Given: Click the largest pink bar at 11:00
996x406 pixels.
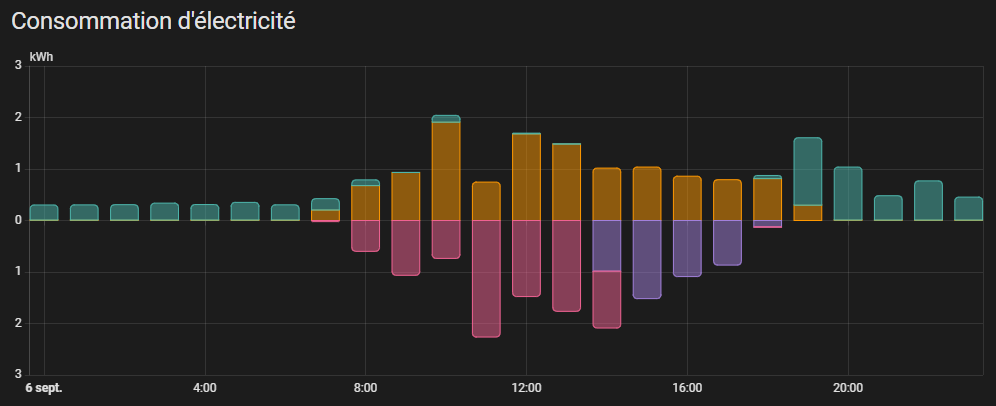Looking at the screenshot, I should pos(486,278).
